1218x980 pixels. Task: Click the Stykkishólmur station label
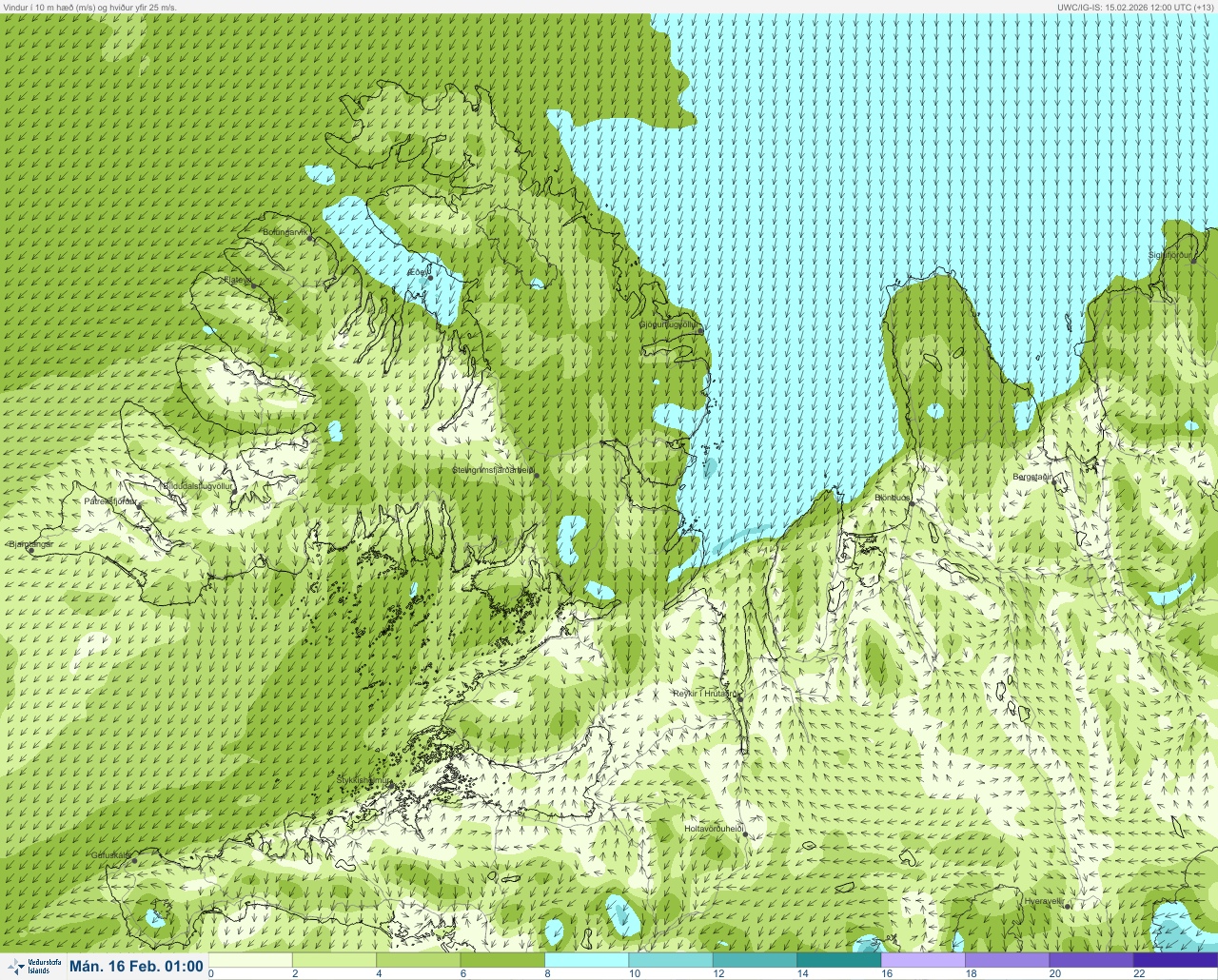click(x=363, y=780)
